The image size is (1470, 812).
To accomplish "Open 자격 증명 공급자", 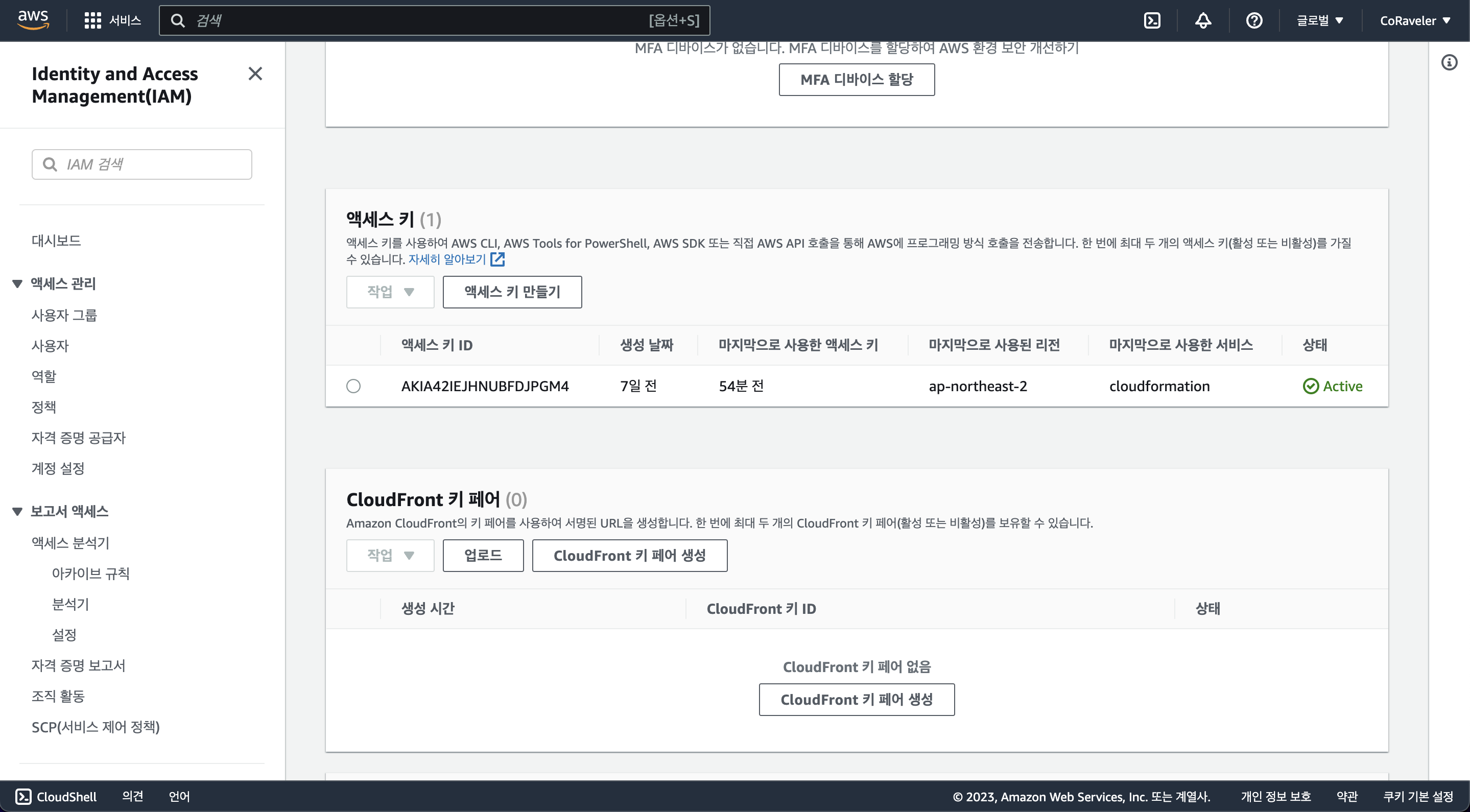I will tap(78, 438).
